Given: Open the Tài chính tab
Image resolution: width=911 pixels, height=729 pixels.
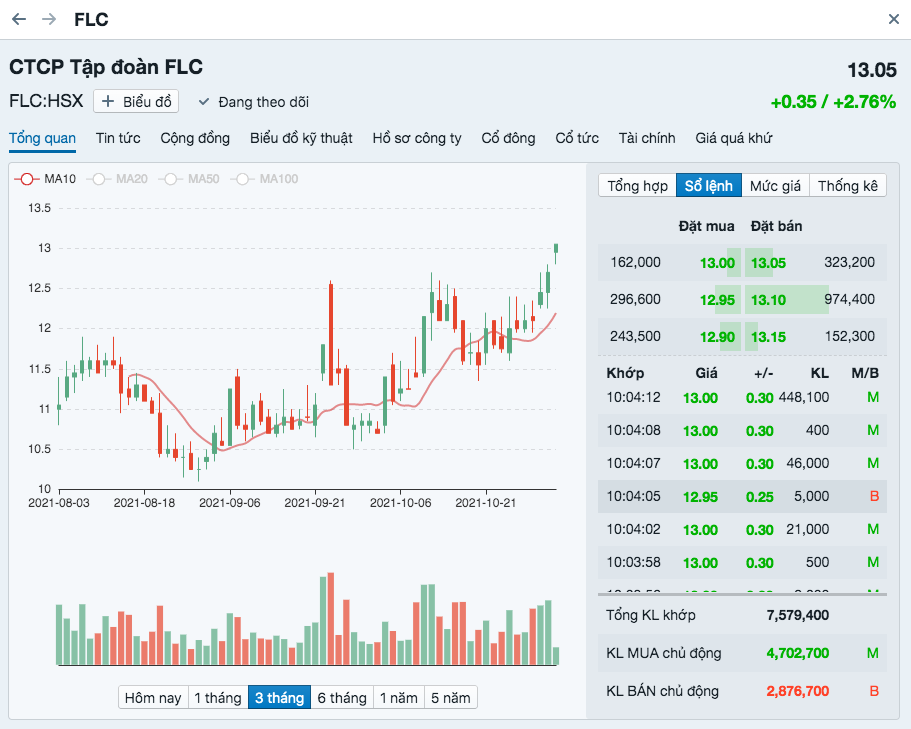Looking at the screenshot, I should point(647,138).
